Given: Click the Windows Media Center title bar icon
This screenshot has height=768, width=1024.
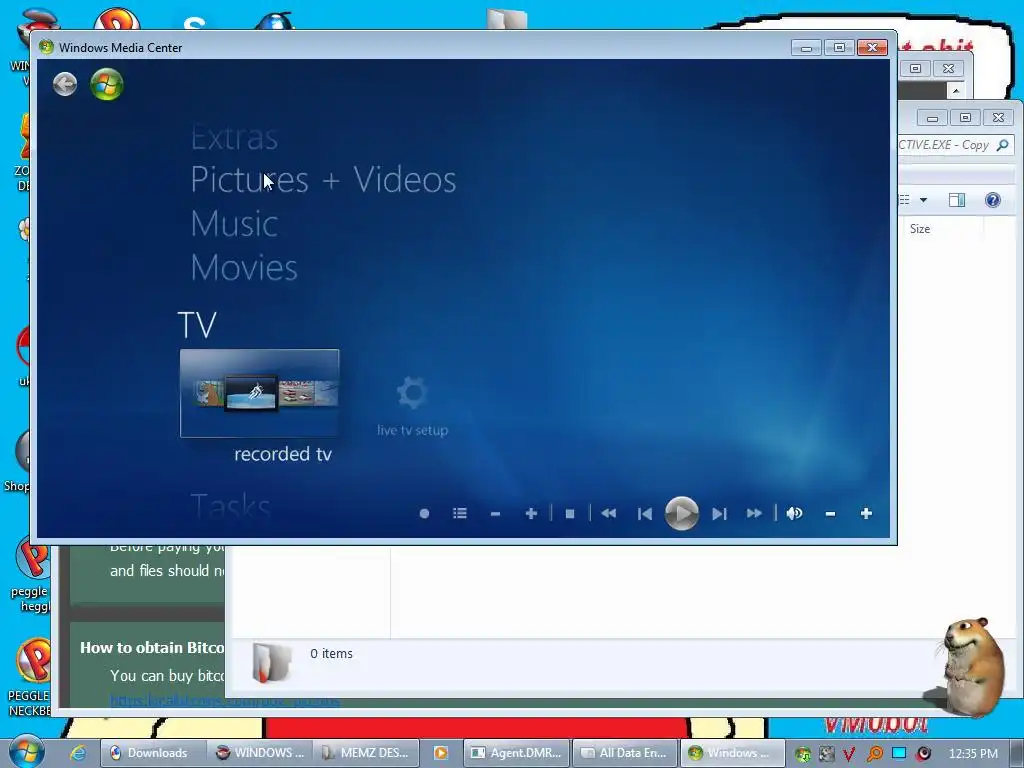Looking at the screenshot, I should pos(46,47).
